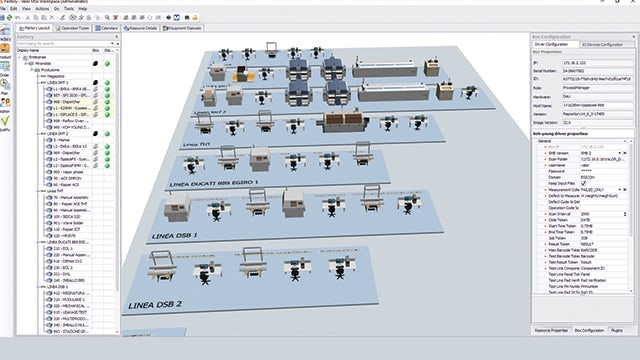This screenshot has width=640, height=360.
Task: Open the SMB Version dropdown
Action: click(619, 153)
